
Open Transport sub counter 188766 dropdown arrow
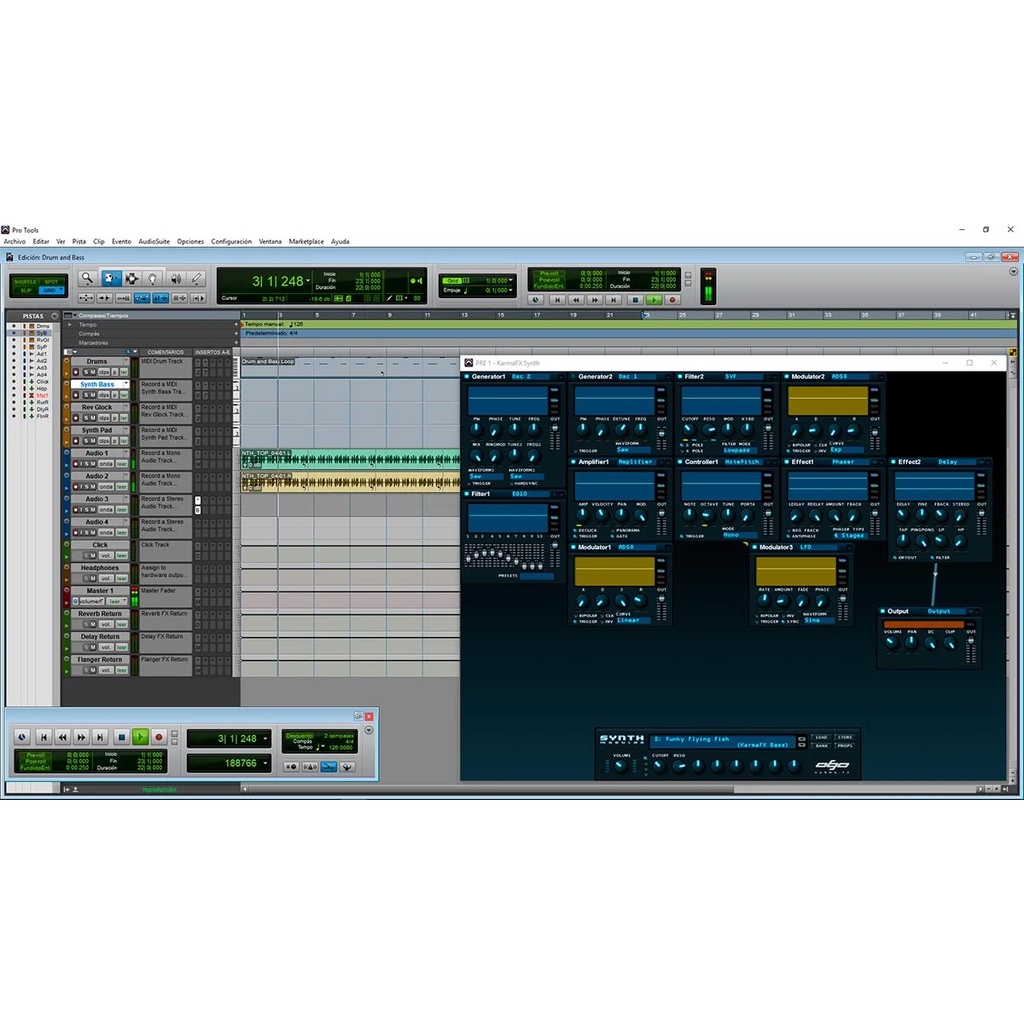265,763
